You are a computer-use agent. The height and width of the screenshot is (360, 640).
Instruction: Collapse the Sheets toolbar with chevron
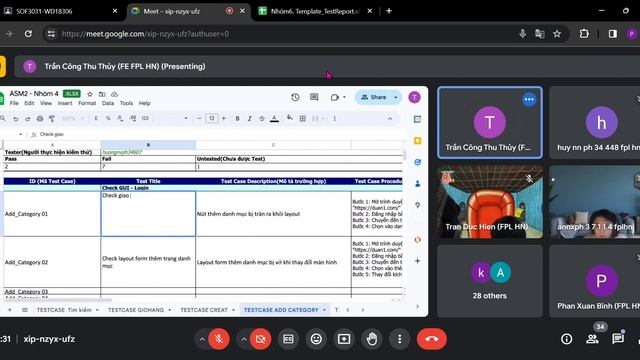point(390,118)
